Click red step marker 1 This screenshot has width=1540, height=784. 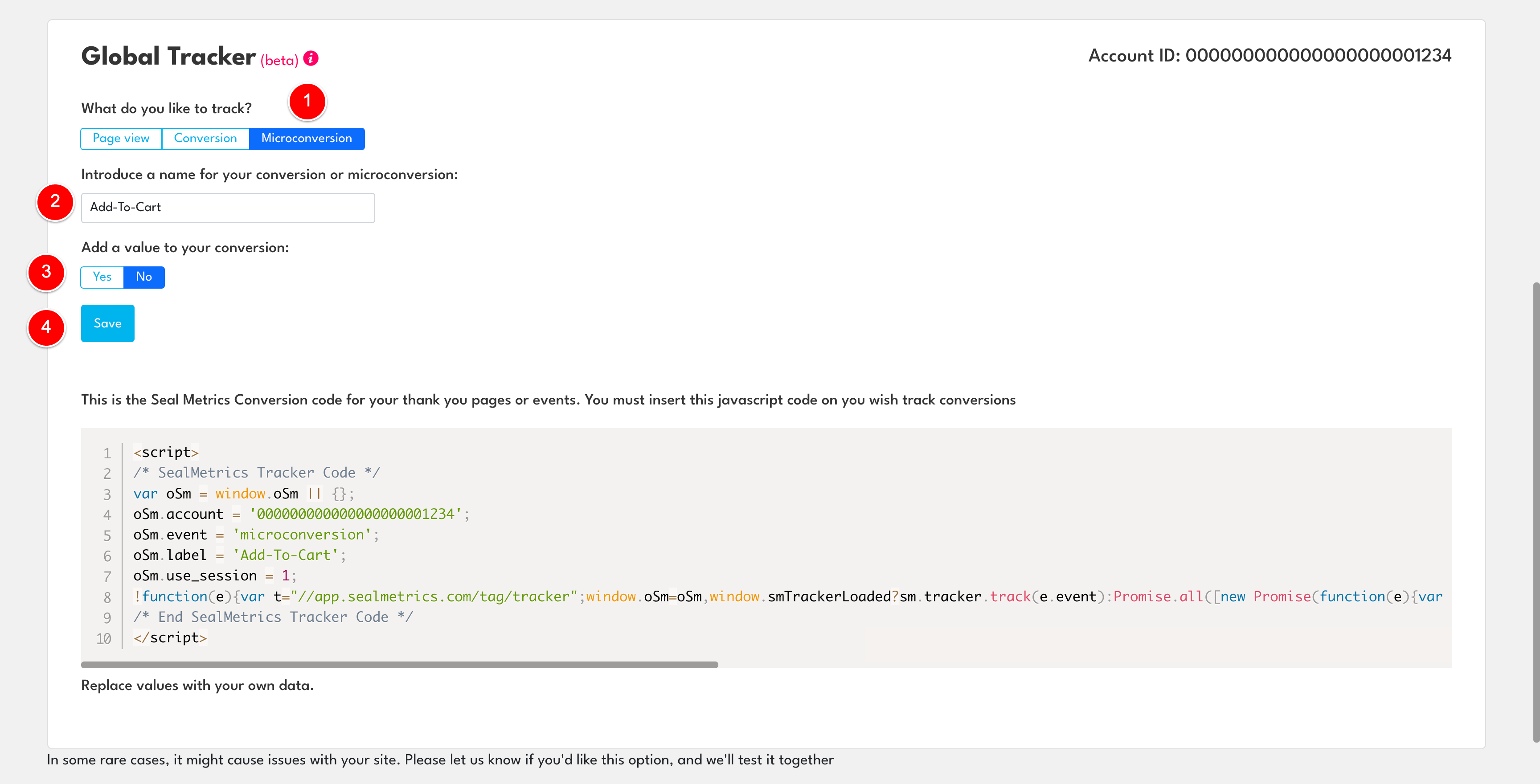click(307, 102)
